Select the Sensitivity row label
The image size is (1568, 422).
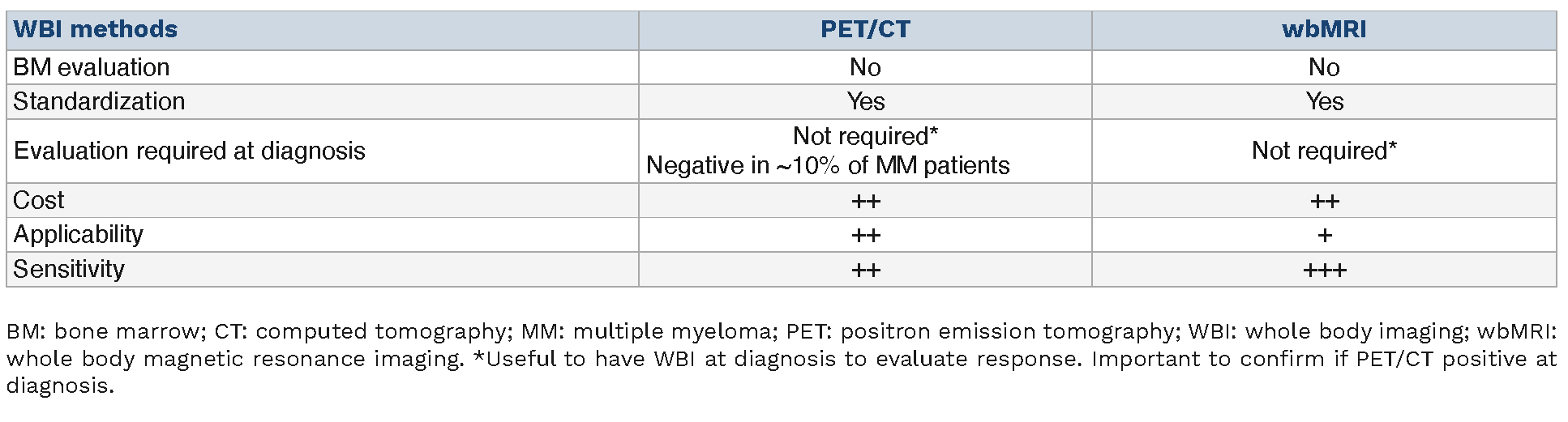click(69, 269)
